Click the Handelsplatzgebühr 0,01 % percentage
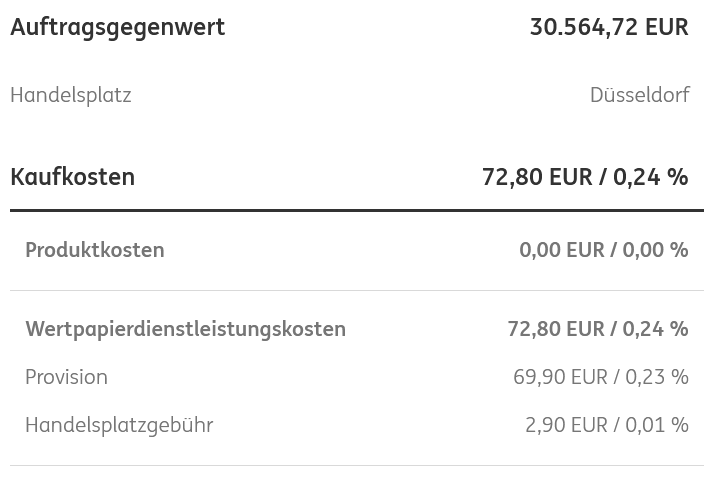This screenshot has width=721, height=481. pos(657,425)
